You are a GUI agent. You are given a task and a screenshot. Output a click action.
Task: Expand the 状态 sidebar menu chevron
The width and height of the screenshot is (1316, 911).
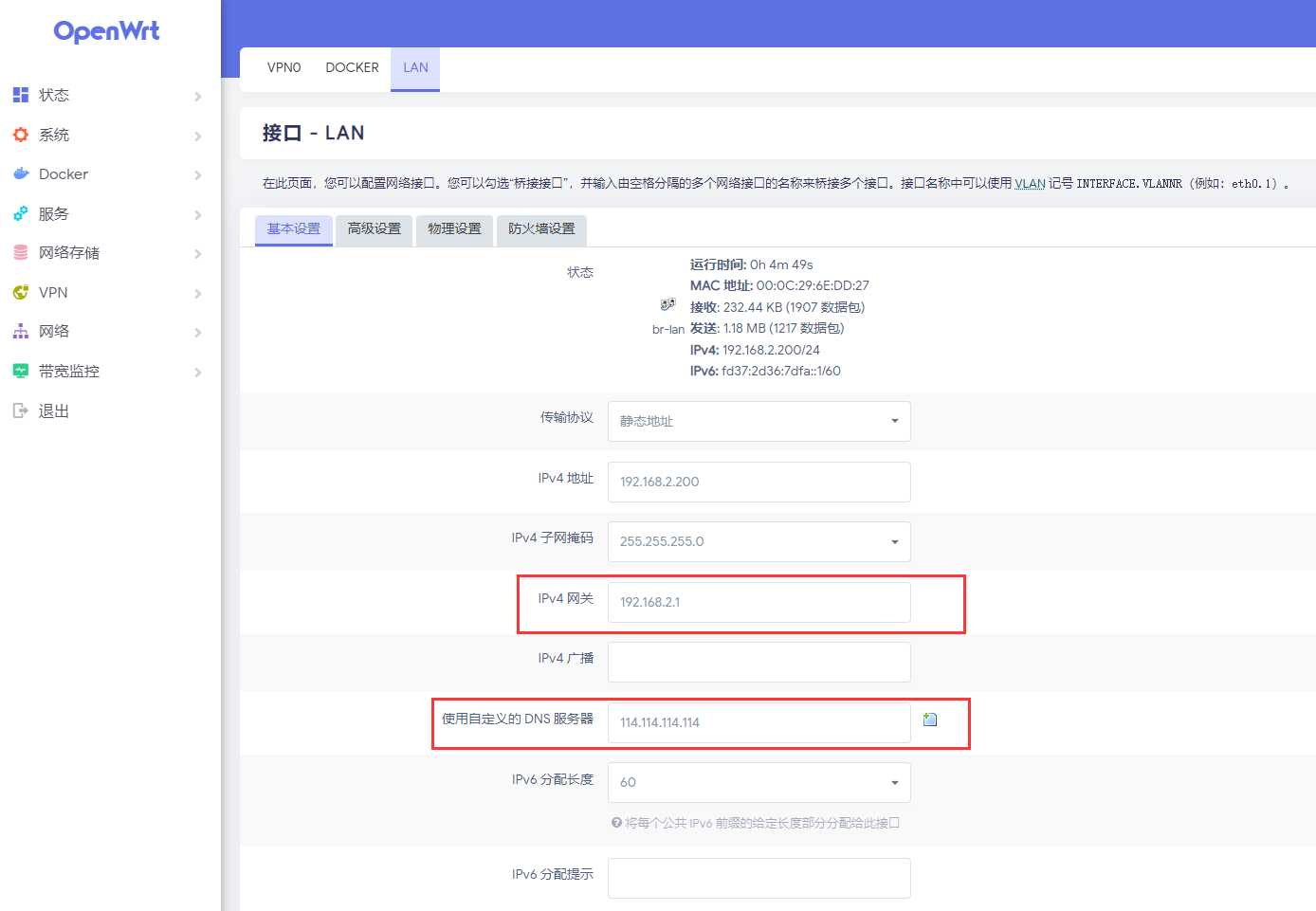[x=198, y=96]
